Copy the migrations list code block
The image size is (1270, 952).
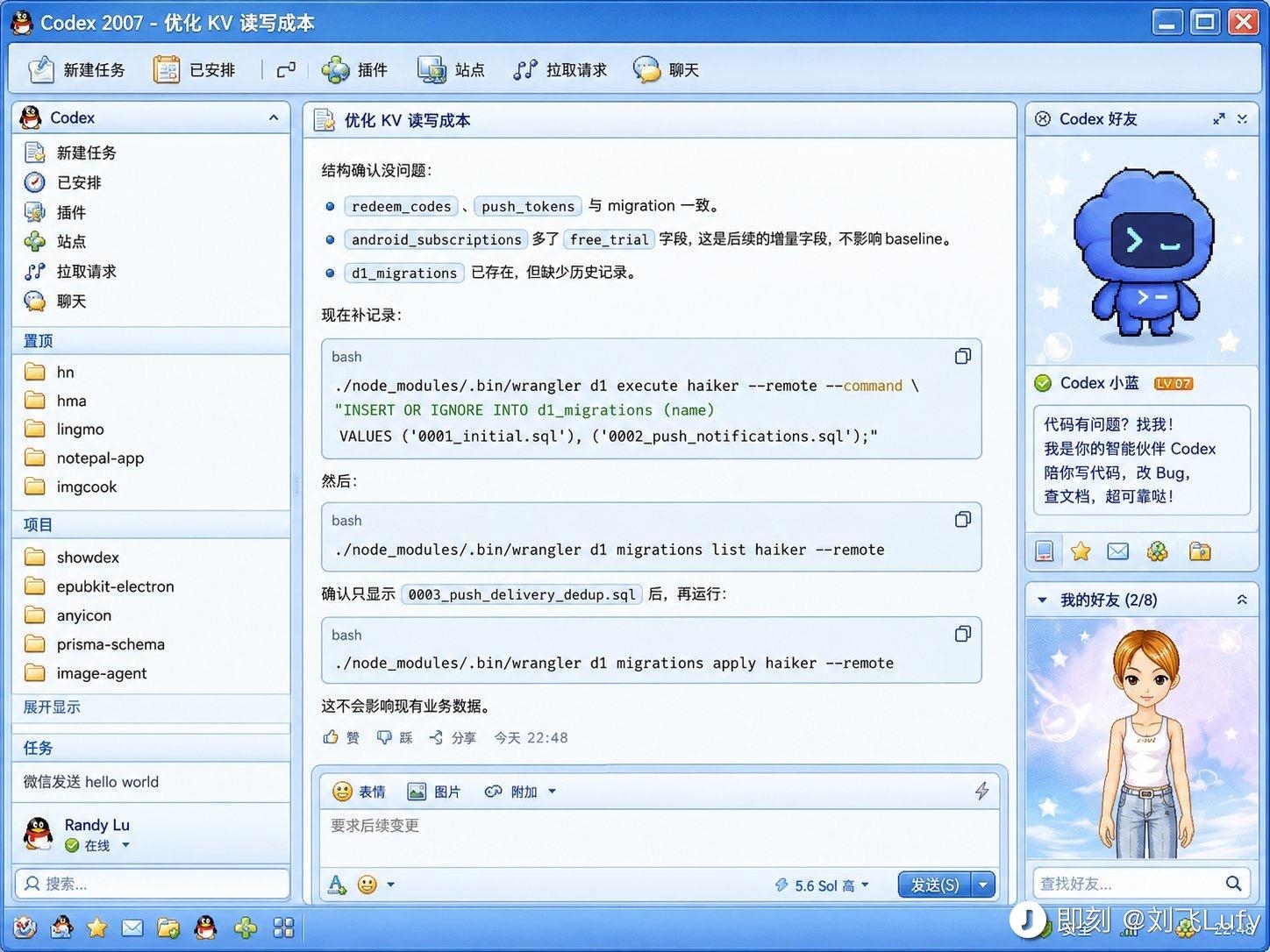click(962, 519)
